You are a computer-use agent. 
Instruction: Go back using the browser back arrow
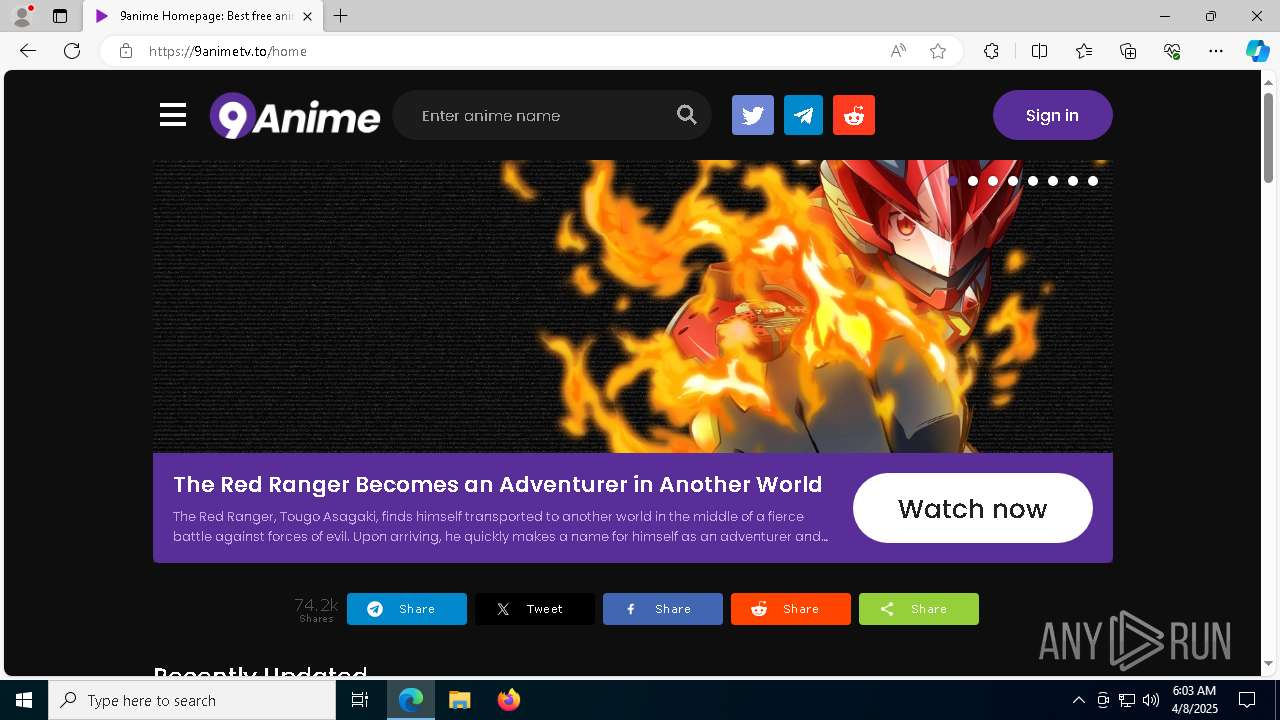point(28,51)
